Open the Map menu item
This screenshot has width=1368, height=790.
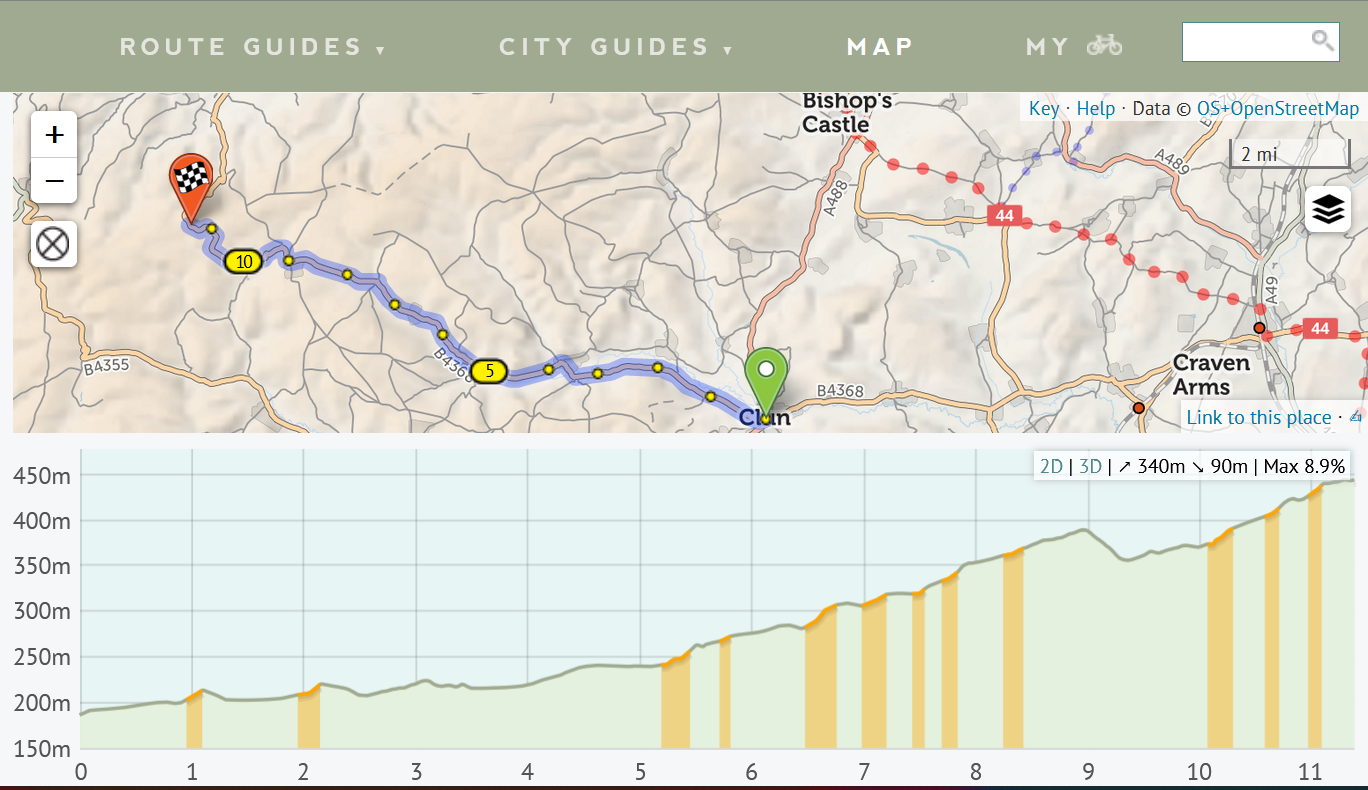[x=880, y=47]
